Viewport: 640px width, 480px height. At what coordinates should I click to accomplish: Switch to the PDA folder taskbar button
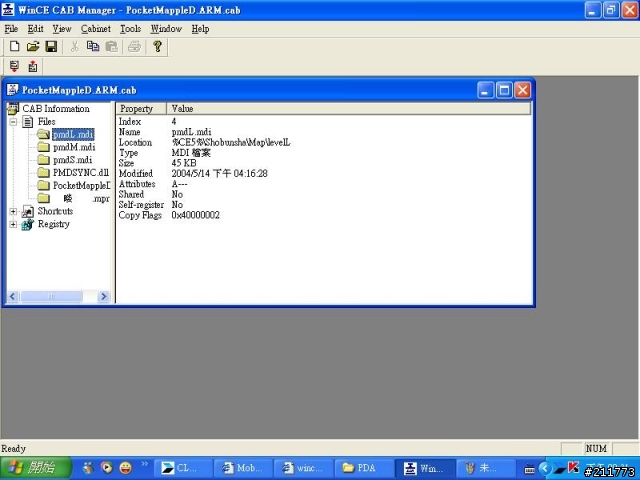[x=364, y=468]
